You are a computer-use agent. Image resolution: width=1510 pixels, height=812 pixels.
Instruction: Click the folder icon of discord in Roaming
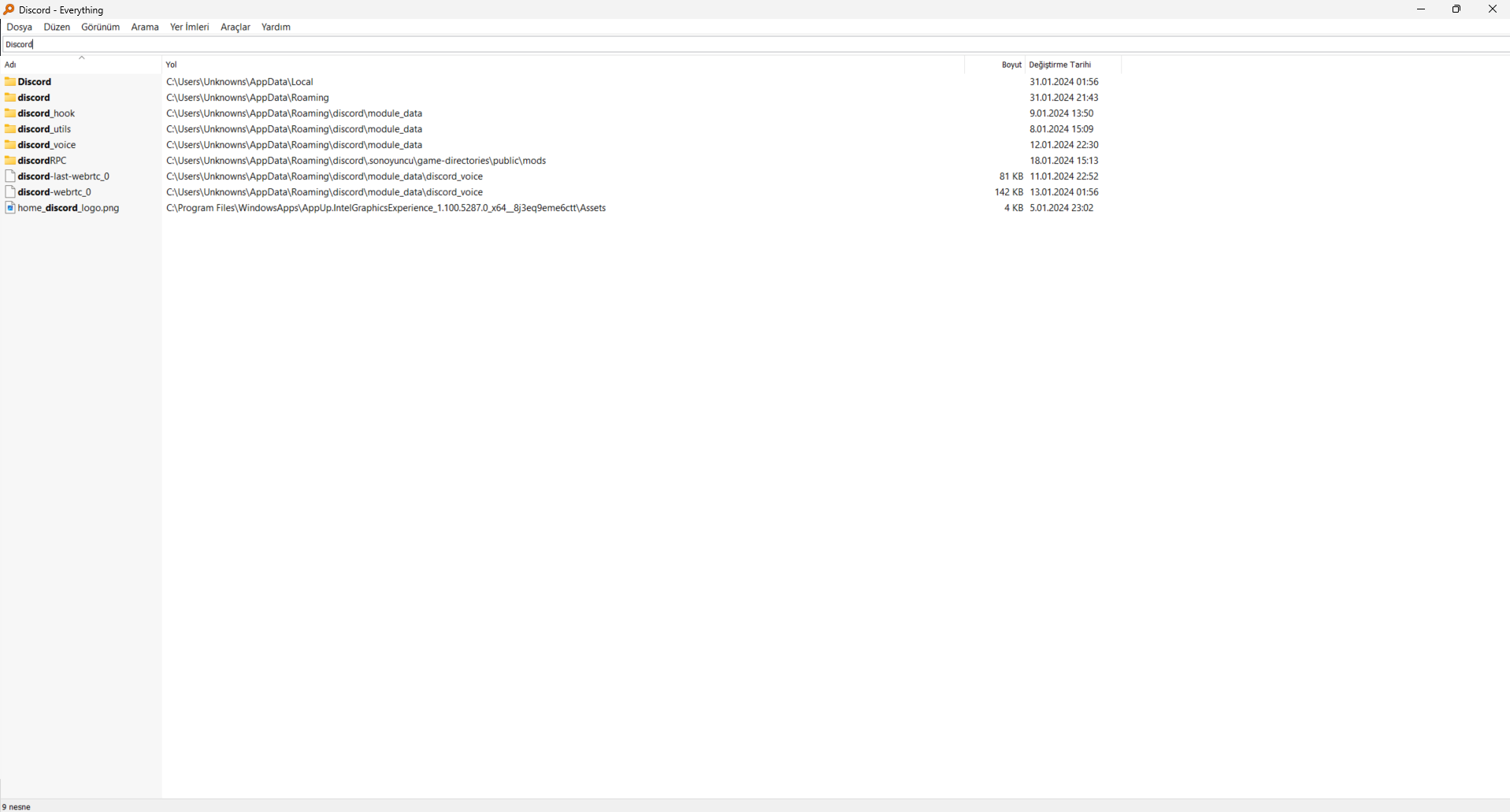click(10, 98)
